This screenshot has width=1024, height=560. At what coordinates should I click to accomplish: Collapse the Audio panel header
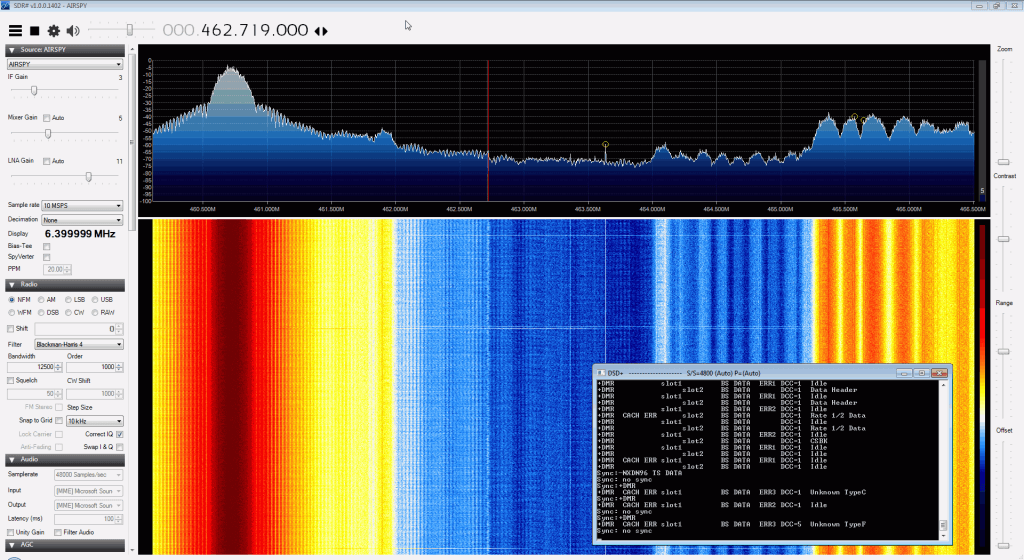pos(8,459)
